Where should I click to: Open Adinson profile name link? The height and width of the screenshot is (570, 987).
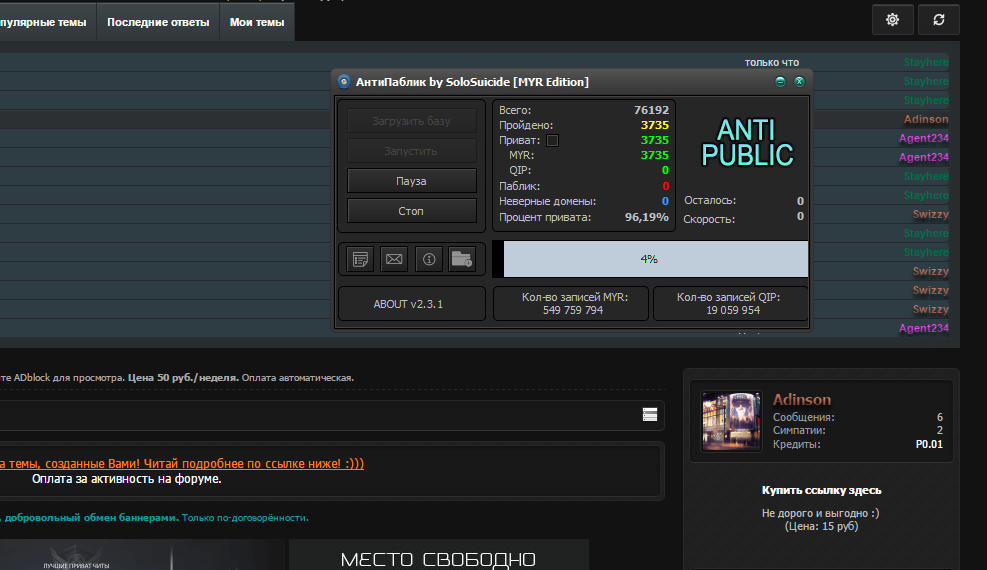pos(802,400)
